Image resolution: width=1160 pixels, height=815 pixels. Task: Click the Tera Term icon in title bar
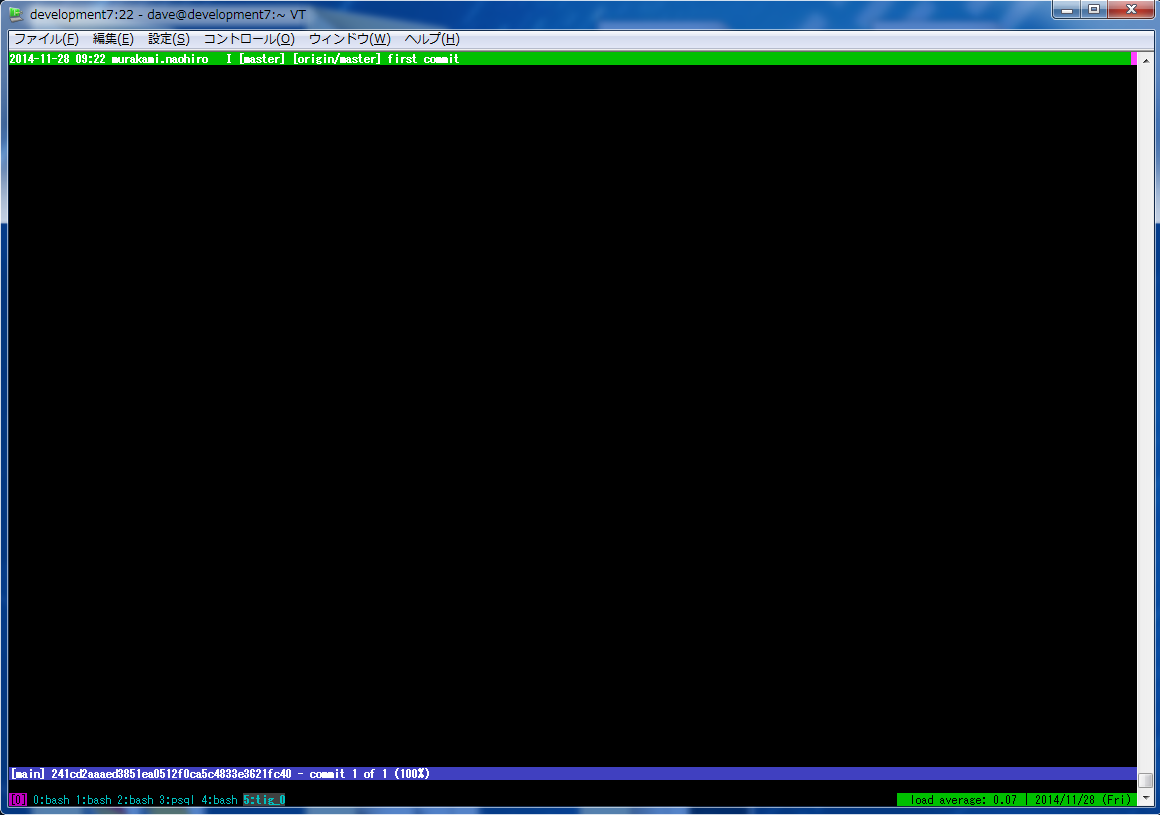coord(15,14)
